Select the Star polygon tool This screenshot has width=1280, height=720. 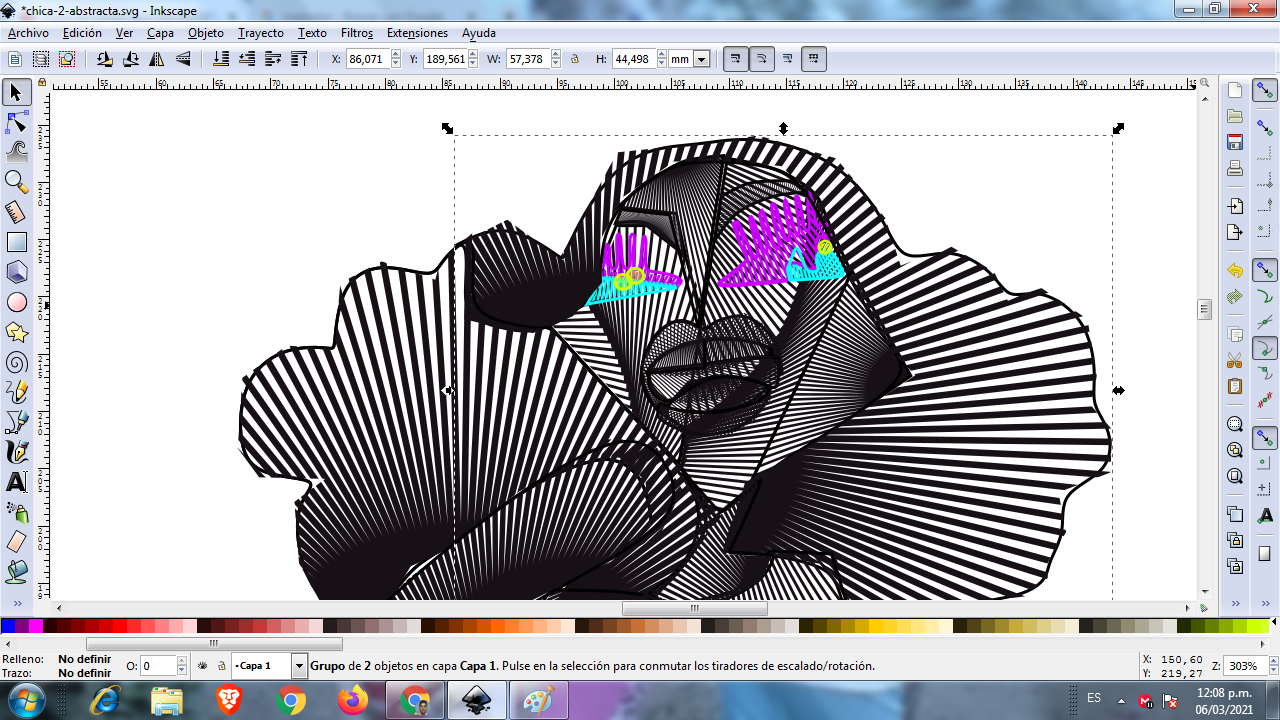(x=16, y=331)
